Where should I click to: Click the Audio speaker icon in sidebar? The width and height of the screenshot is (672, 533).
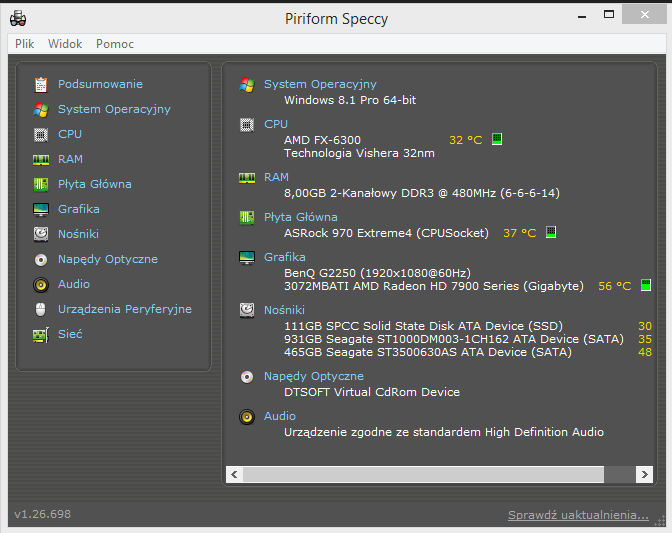click(x=41, y=284)
